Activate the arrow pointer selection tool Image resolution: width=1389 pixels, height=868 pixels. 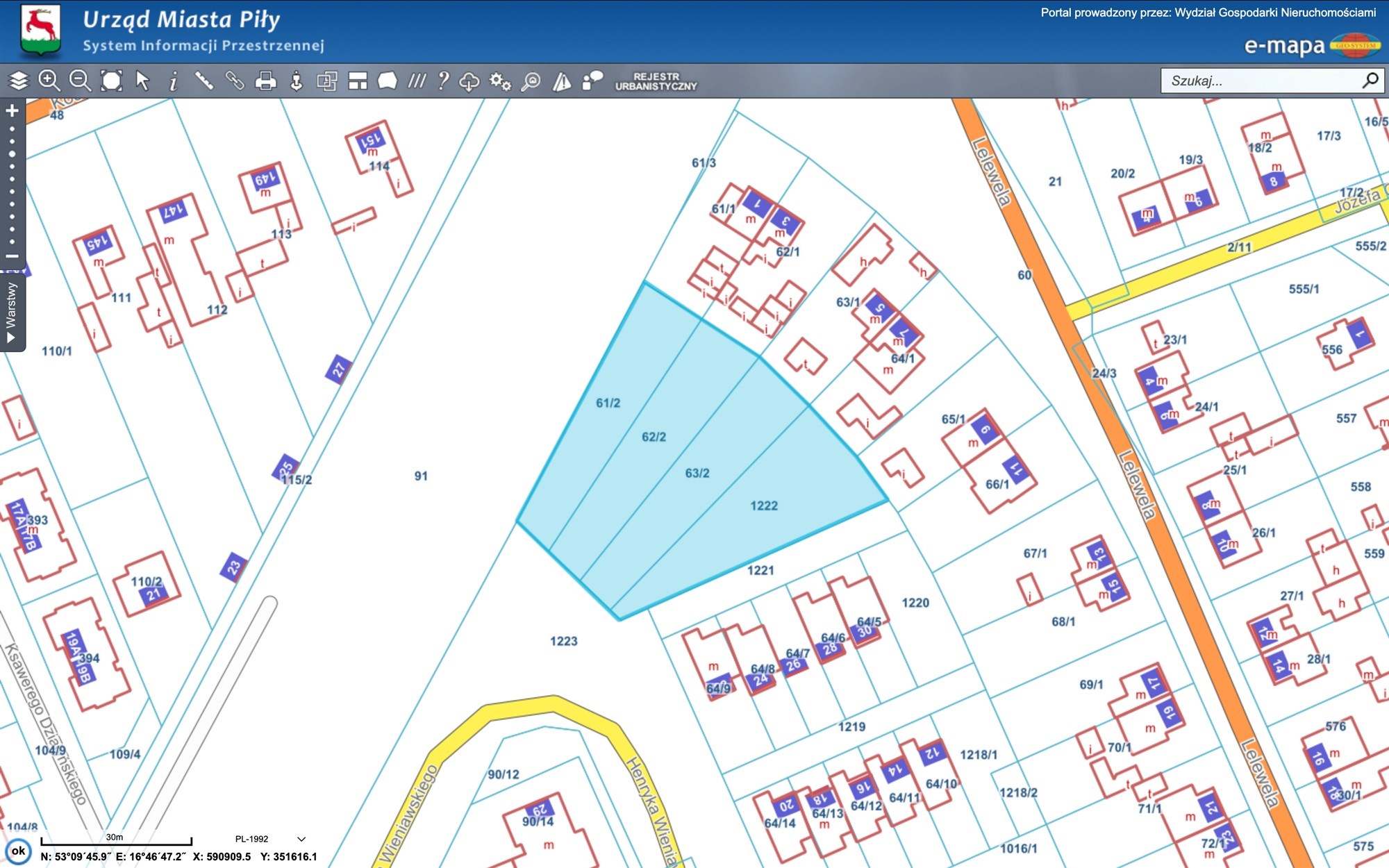coord(142,81)
